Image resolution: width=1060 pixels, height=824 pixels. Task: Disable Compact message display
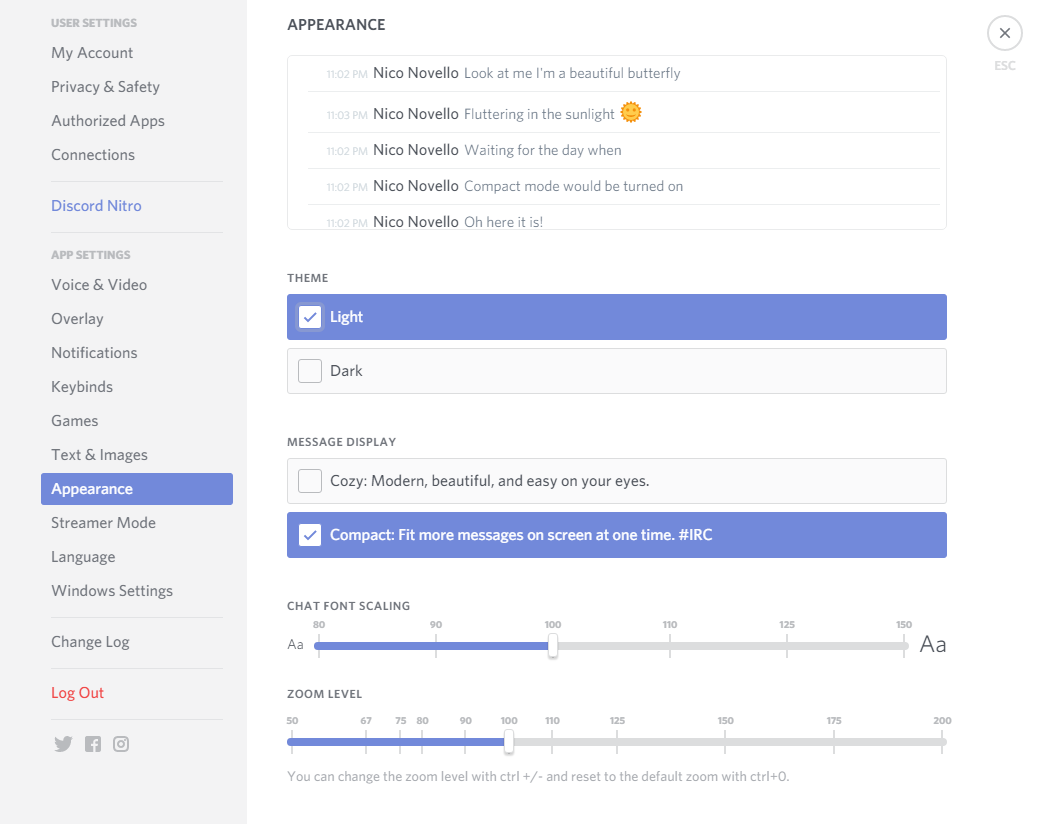(x=310, y=535)
